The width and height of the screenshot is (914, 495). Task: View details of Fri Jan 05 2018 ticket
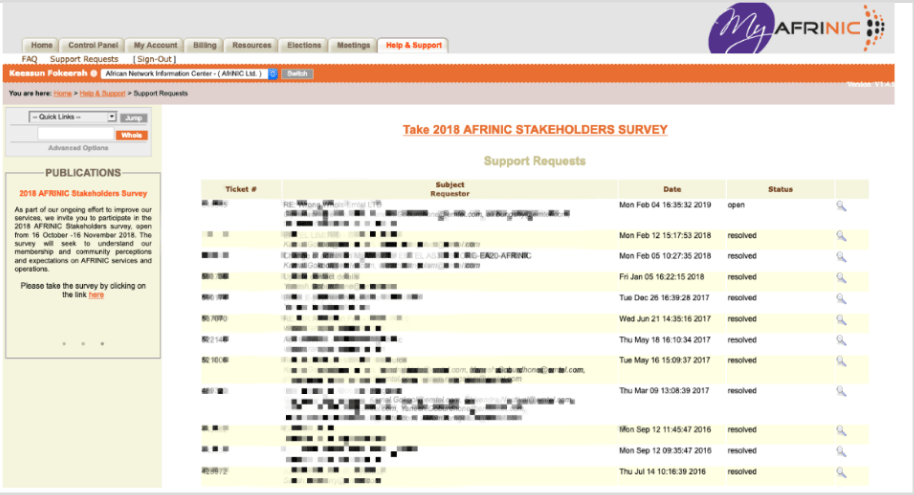tap(841, 278)
